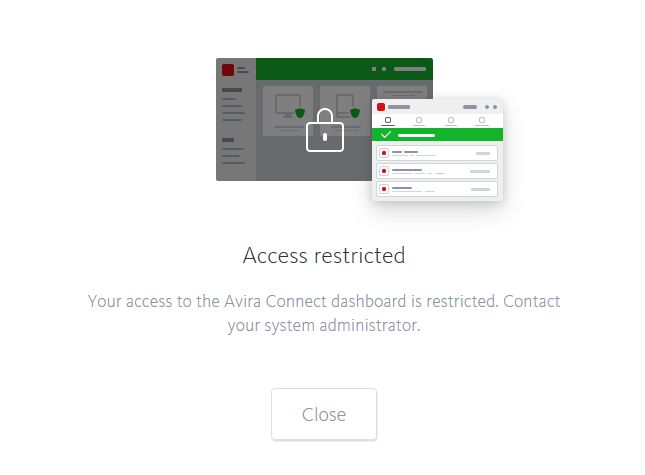Click the white padlock icon in illustration
Viewport: 645px width, 475px height.
pos(325,130)
